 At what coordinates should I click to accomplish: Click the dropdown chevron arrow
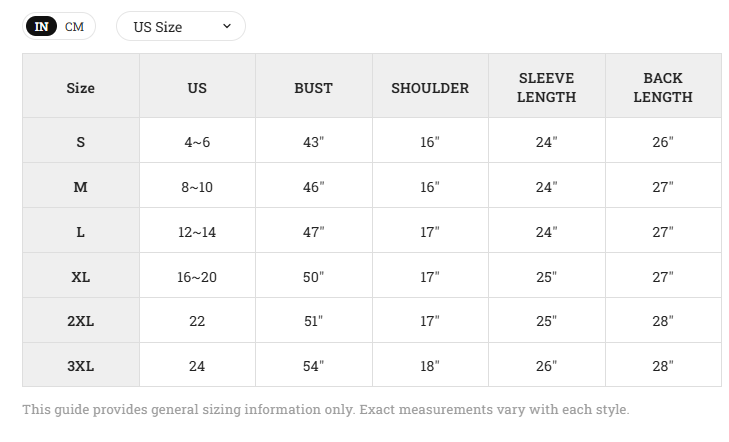click(x=227, y=26)
